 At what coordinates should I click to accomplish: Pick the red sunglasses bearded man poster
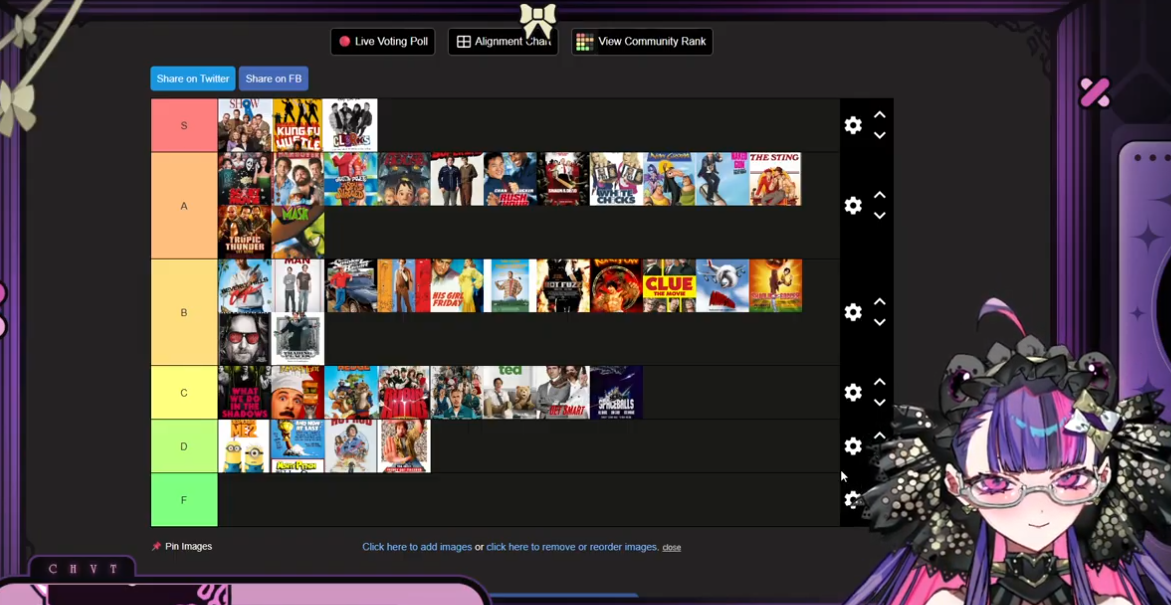(x=245, y=339)
